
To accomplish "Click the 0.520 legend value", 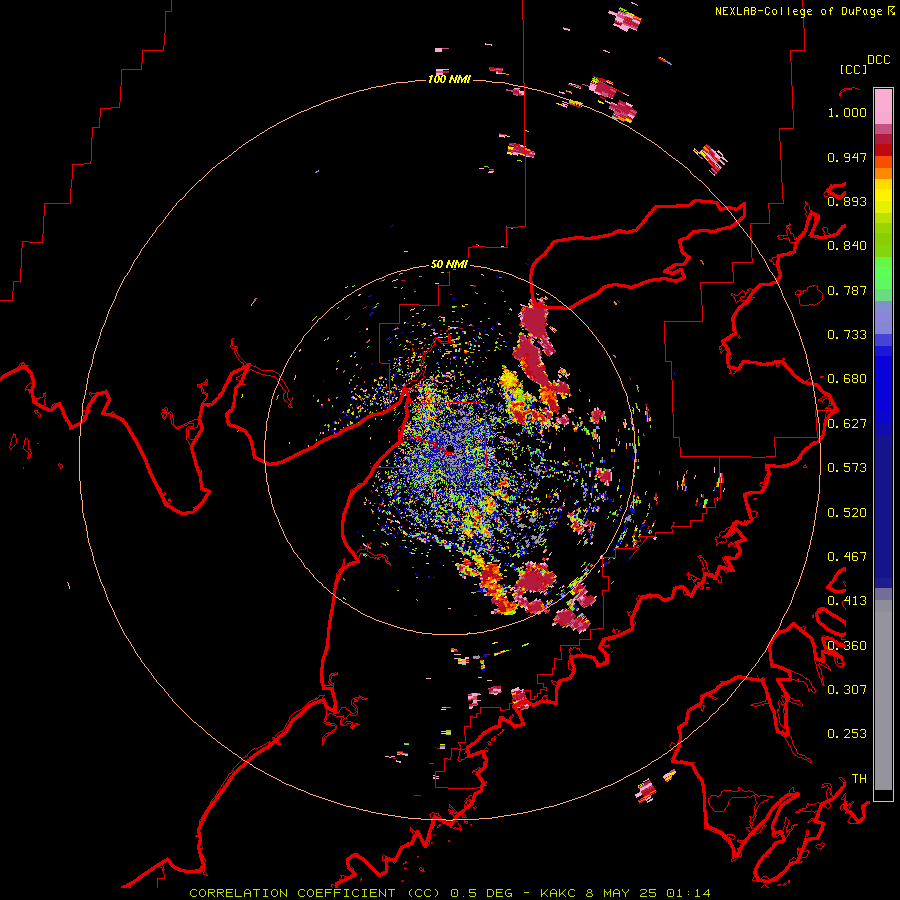I will [847, 513].
